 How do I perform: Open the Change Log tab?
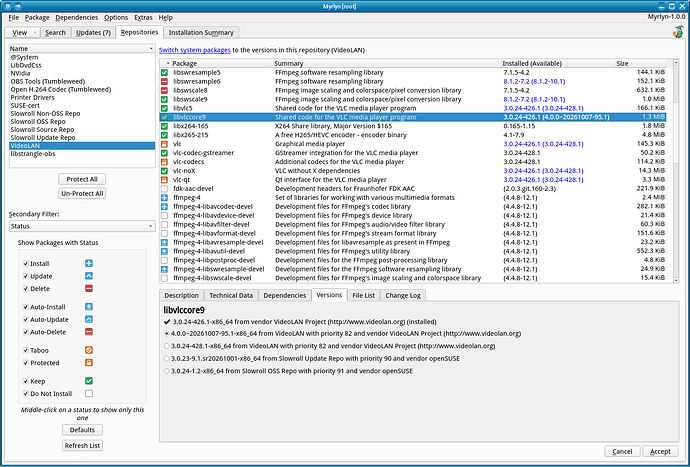coord(403,295)
